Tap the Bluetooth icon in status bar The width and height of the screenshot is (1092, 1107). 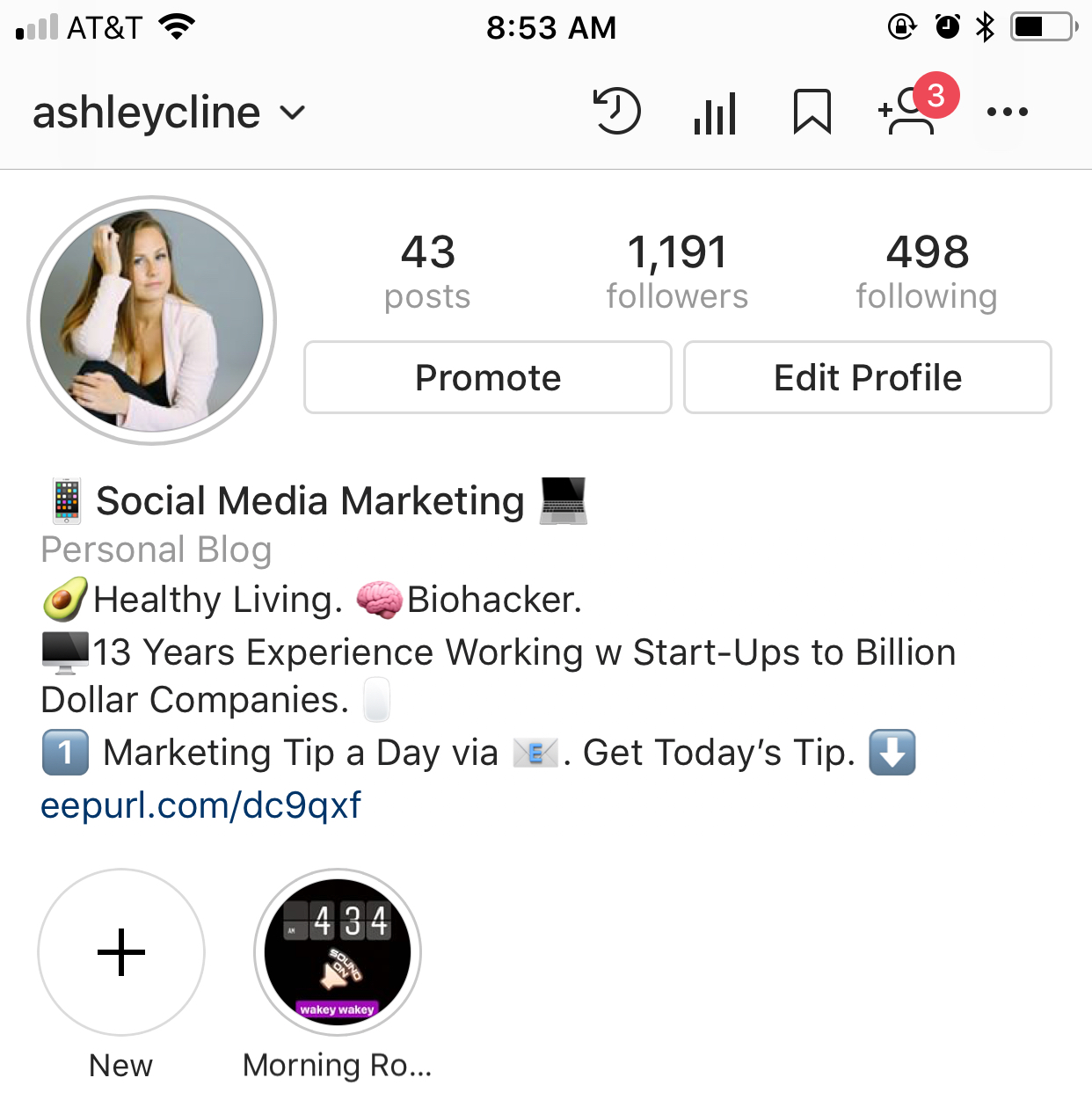pos(985,27)
